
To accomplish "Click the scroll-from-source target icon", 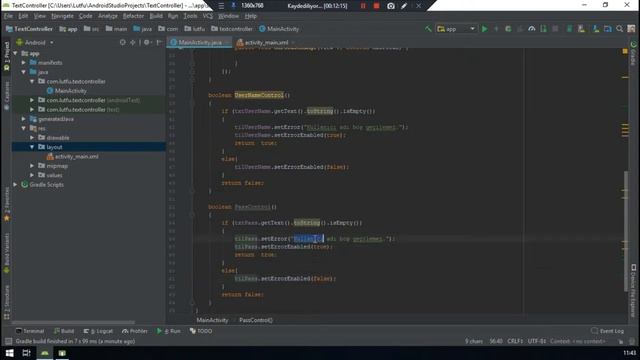I will [x=122, y=42].
